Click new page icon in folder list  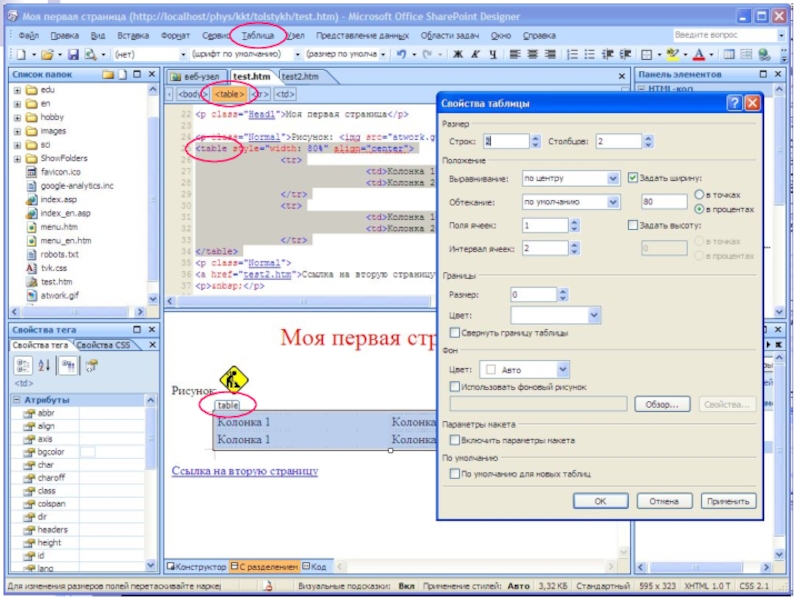(122, 74)
